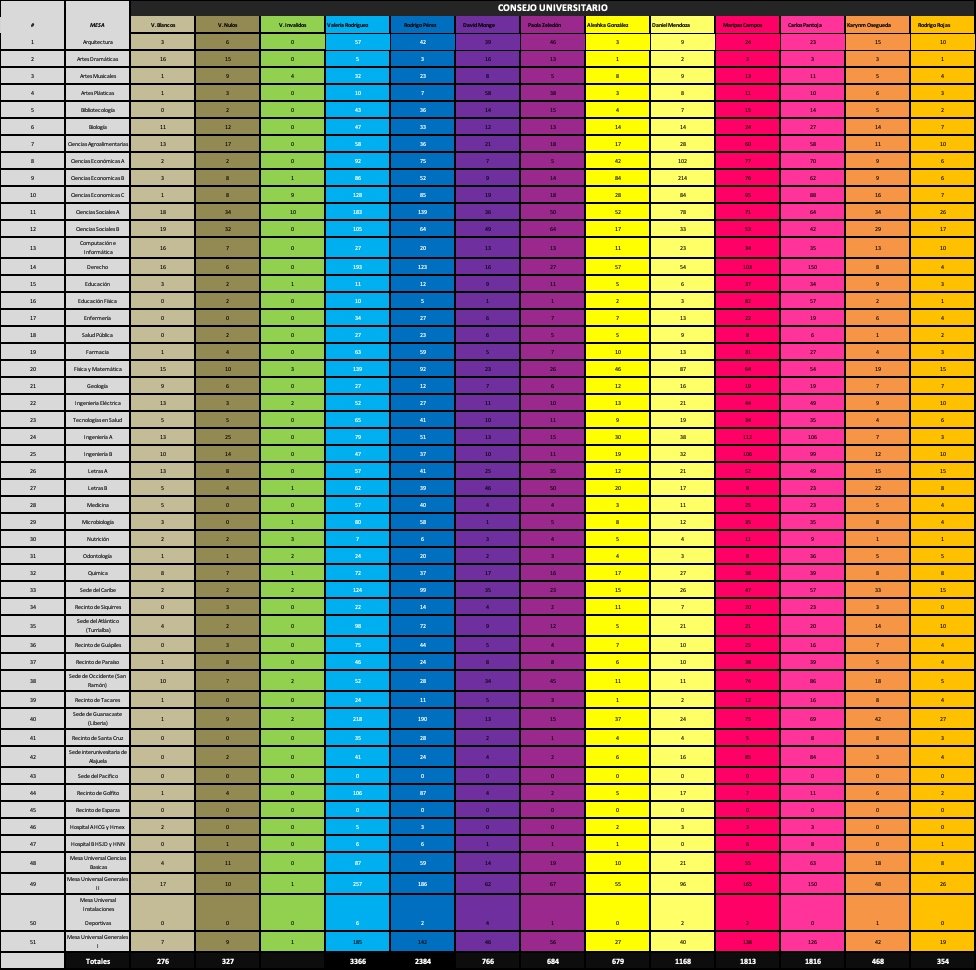Image resolution: width=976 pixels, height=970 pixels.
Task: Select the Carlos Pantoja column header
Action: click(x=812, y=23)
